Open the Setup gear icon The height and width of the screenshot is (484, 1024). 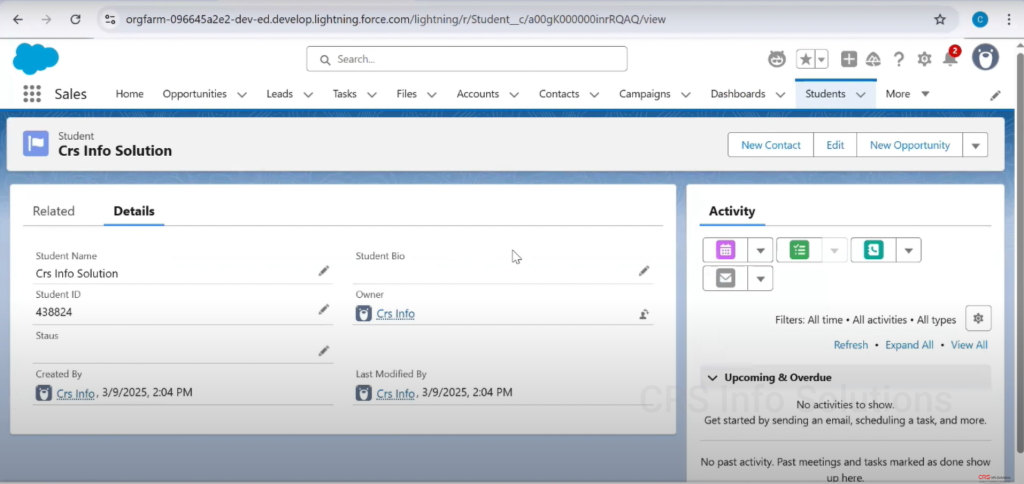(924, 59)
